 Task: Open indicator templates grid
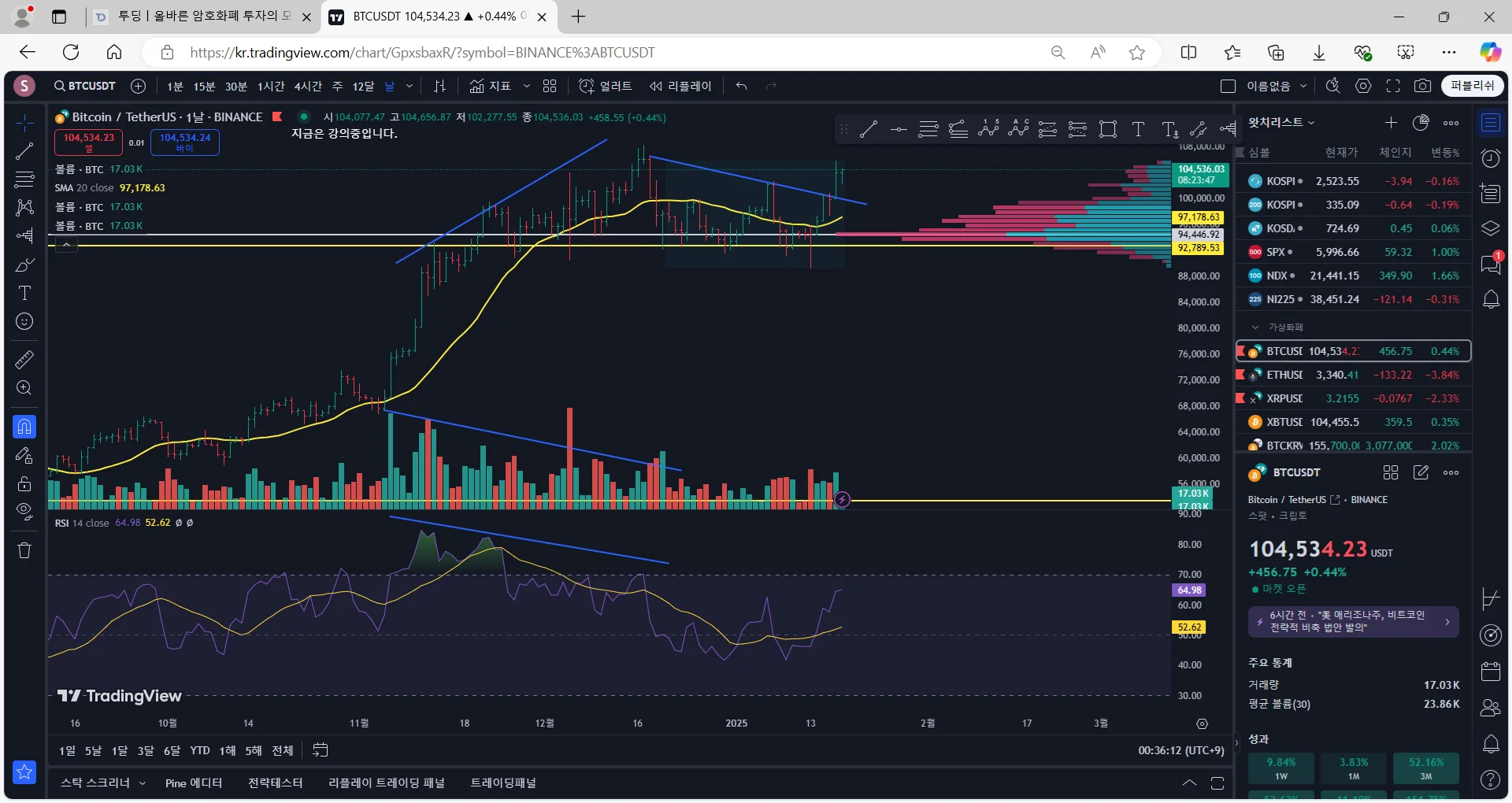pos(550,86)
